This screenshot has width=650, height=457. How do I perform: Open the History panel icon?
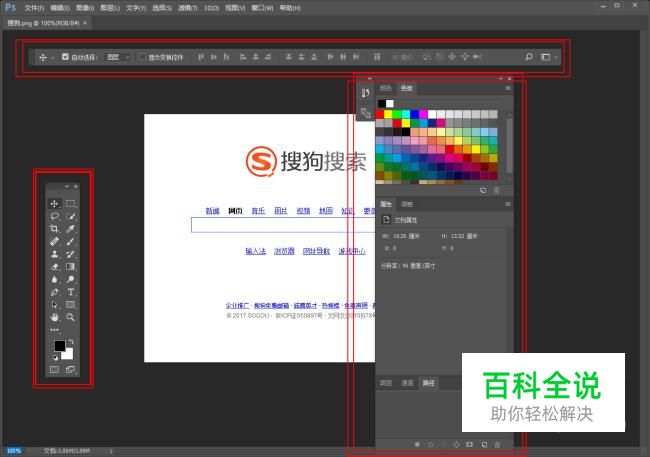(365, 93)
